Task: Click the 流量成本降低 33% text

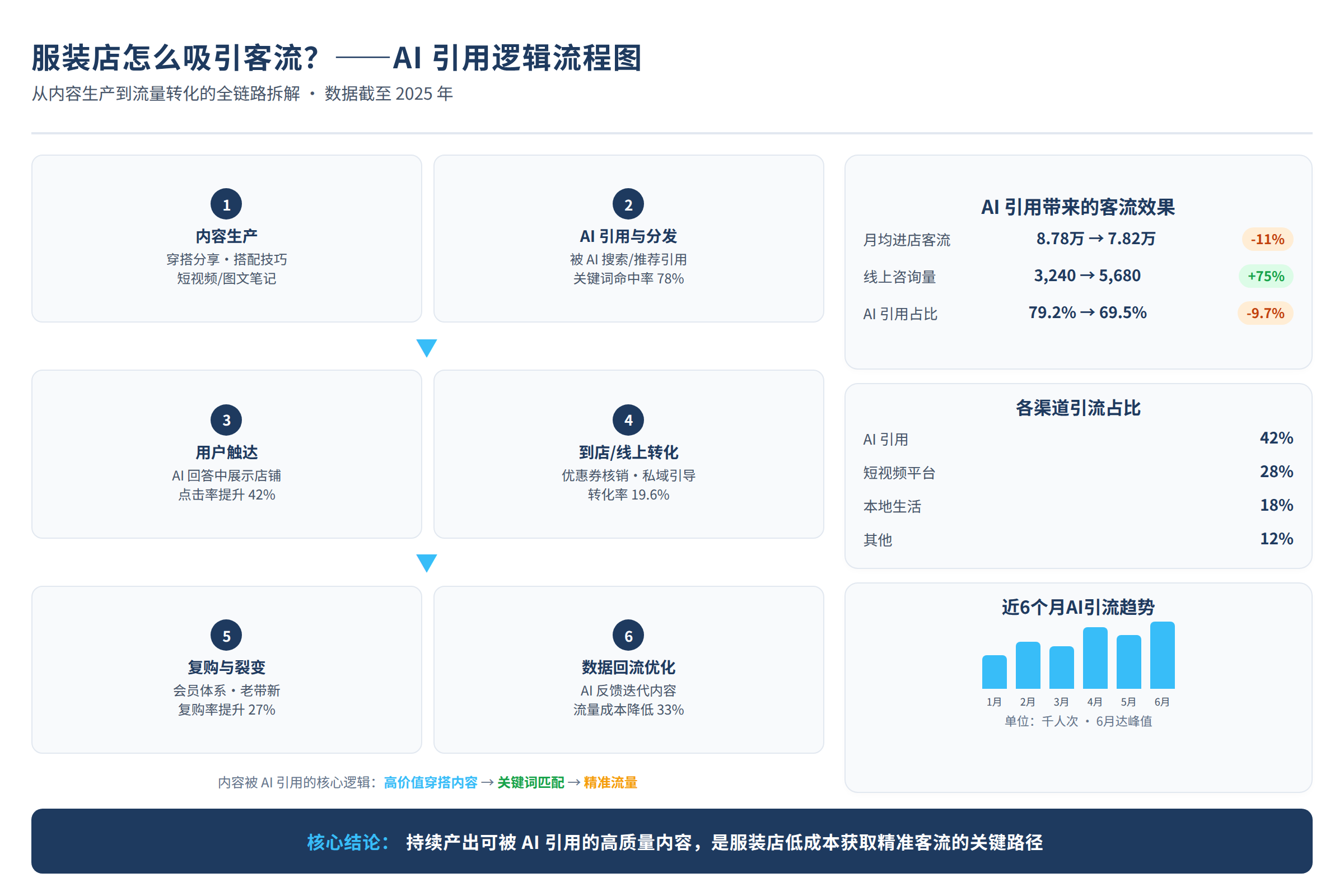Action: [x=628, y=709]
